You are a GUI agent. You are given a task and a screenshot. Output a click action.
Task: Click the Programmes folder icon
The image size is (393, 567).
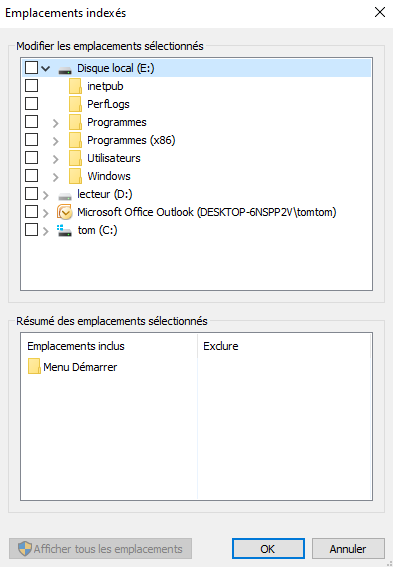click(x=75, y=122)
